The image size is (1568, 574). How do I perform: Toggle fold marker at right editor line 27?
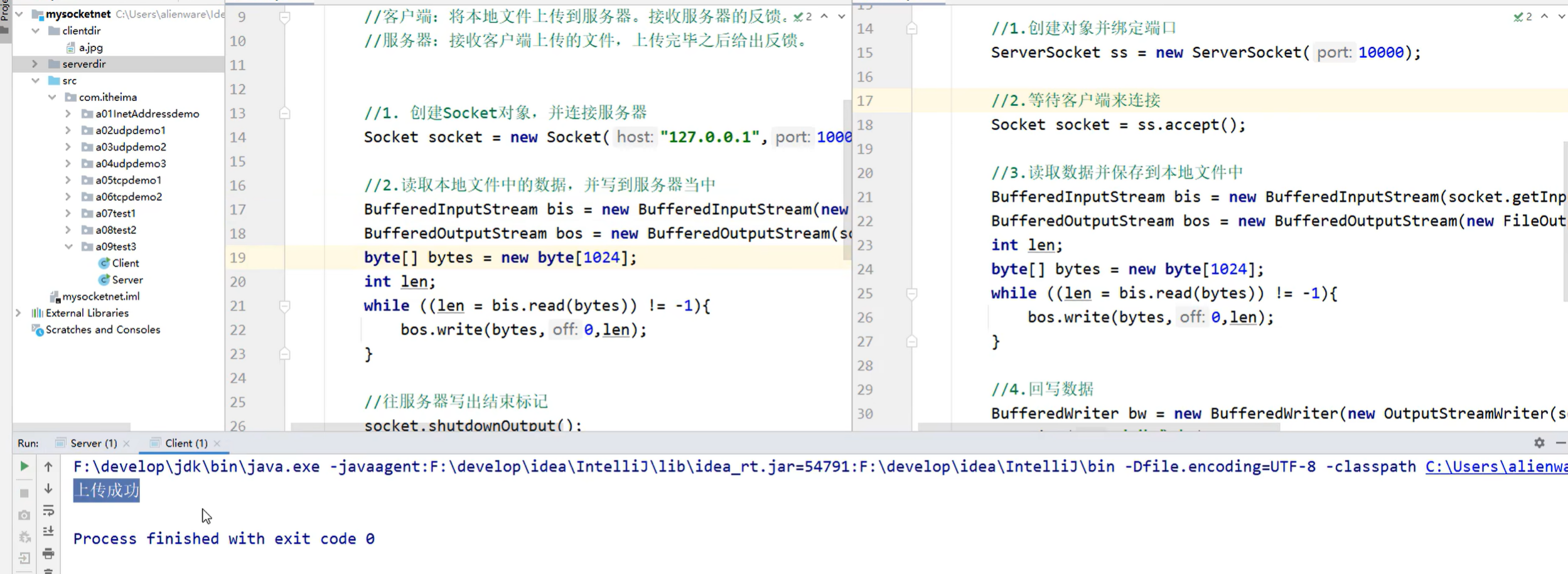(x=911, y=341)
